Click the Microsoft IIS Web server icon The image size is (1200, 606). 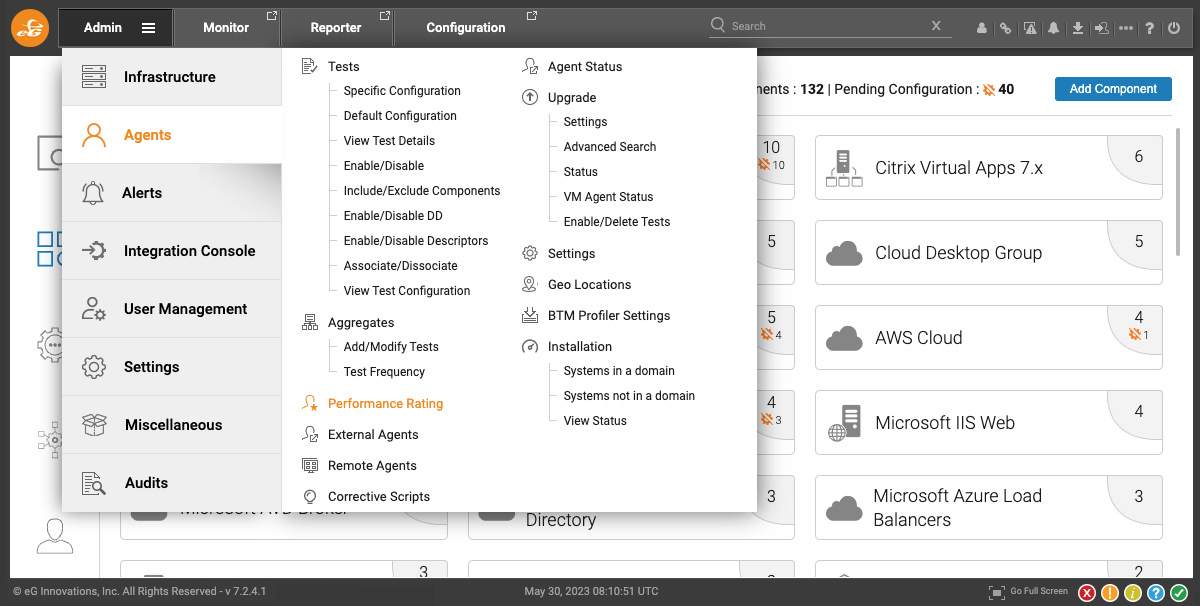(x=844, y=423)
